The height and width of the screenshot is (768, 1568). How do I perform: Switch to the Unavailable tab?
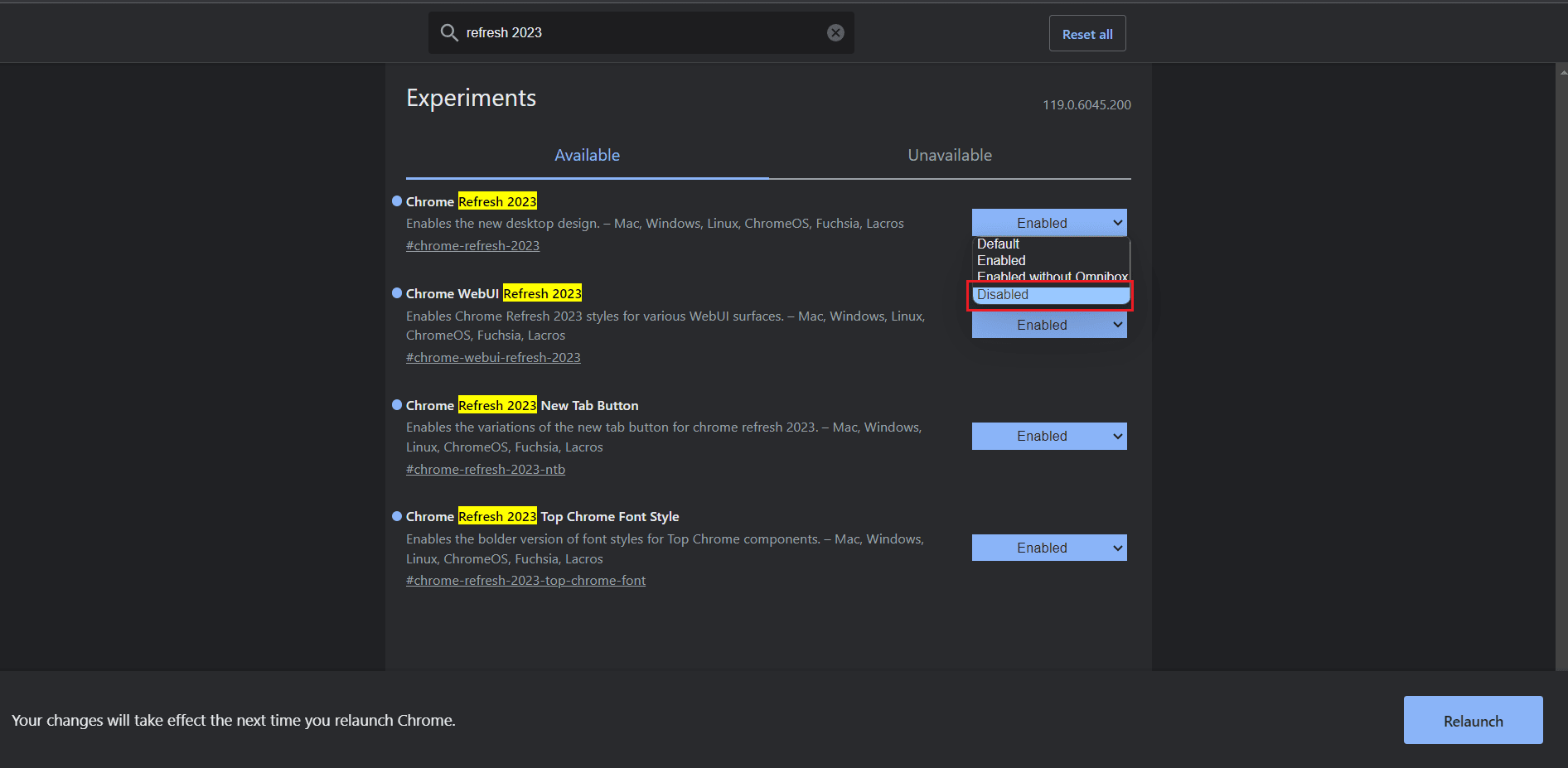(950, 155)
